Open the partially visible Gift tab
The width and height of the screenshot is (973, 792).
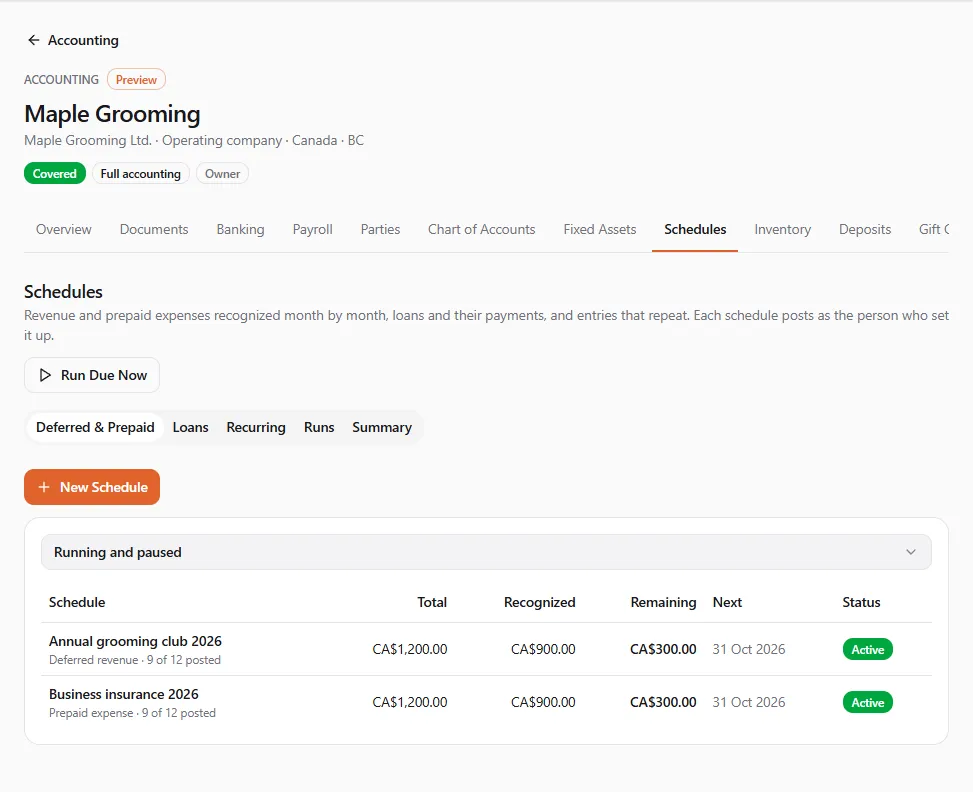[933, 230]
